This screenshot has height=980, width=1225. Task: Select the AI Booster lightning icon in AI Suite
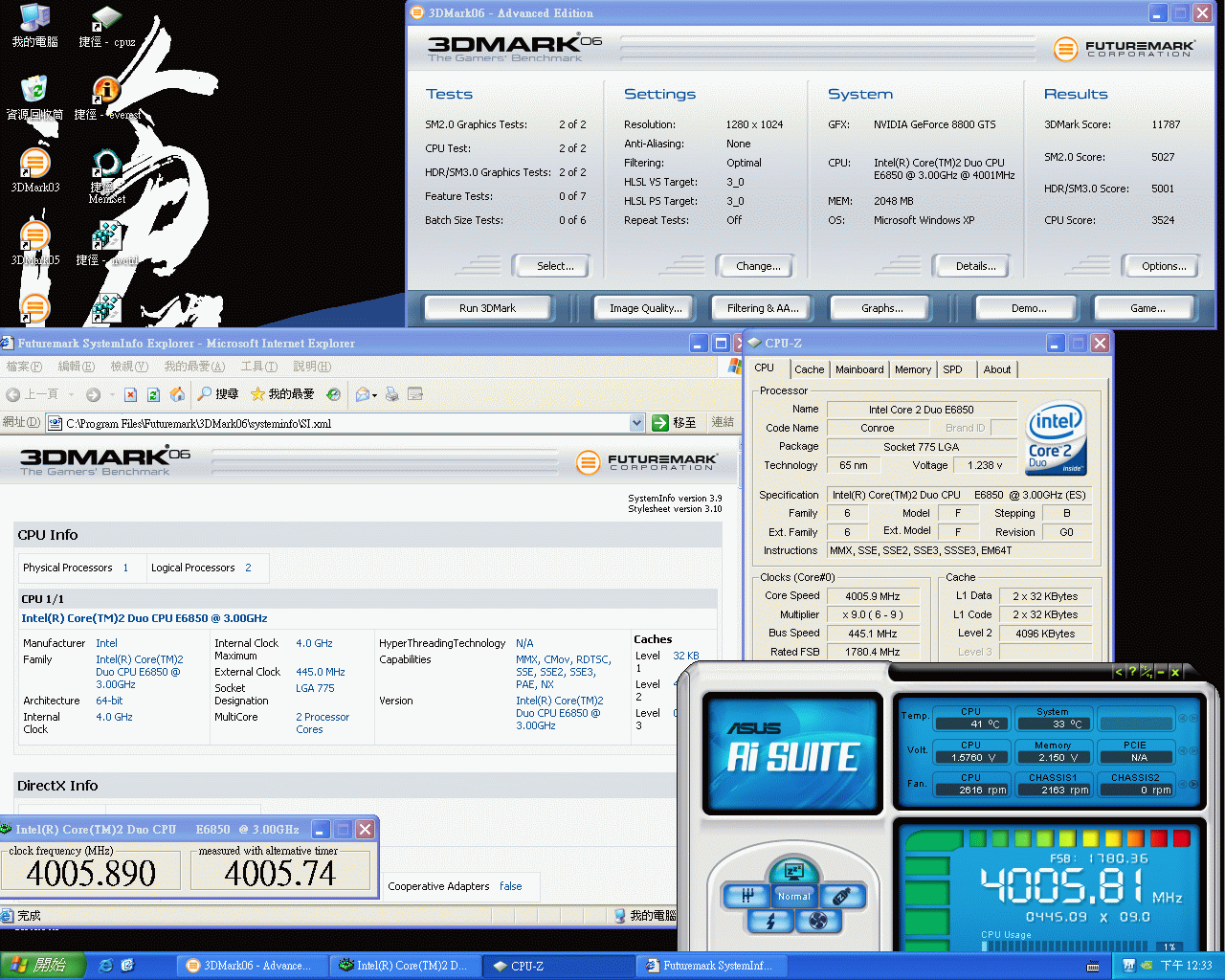[770, 921]
